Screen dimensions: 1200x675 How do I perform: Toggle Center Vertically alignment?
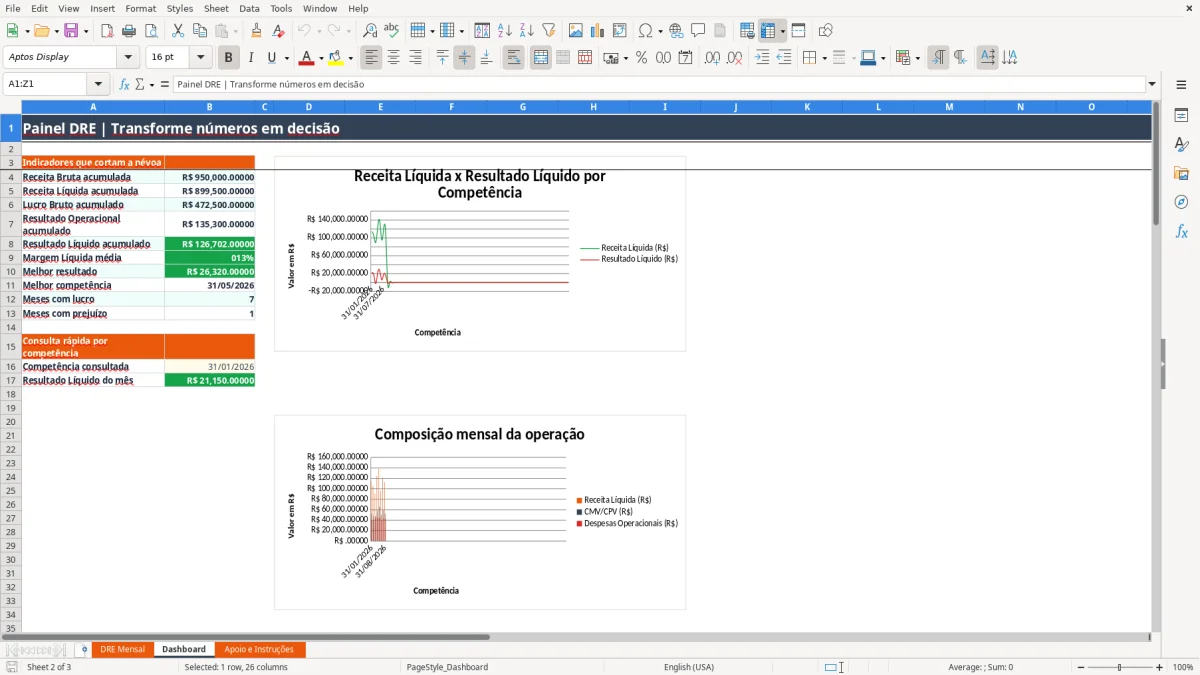pos(464,58)
